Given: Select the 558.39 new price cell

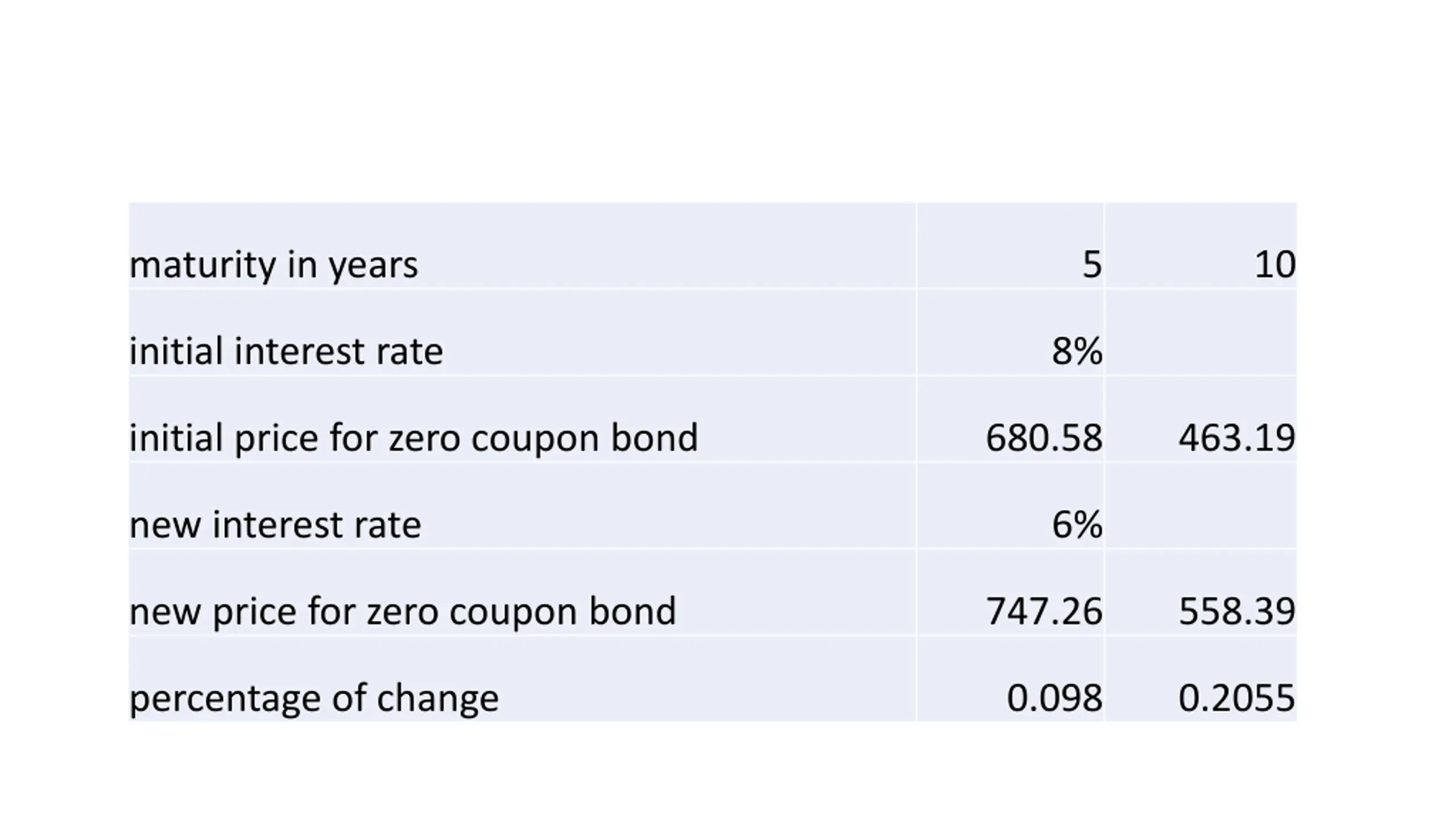Looking at the screenshot, I should pyautogui.click(x=1201, y=592).
